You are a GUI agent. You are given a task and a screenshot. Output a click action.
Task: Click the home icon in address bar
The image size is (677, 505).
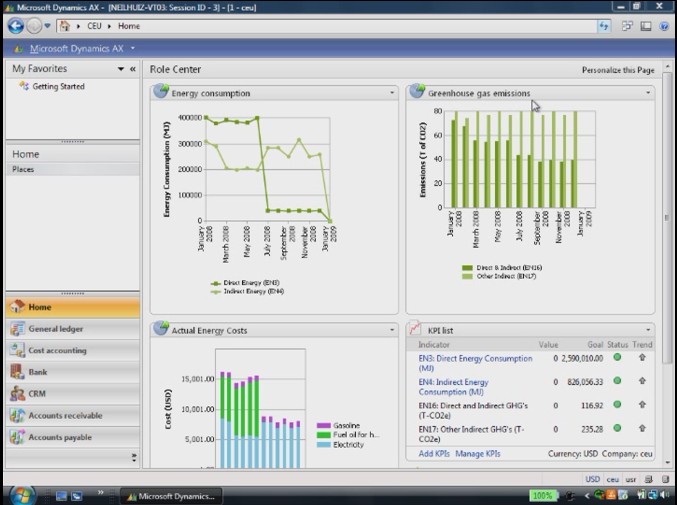65,26
